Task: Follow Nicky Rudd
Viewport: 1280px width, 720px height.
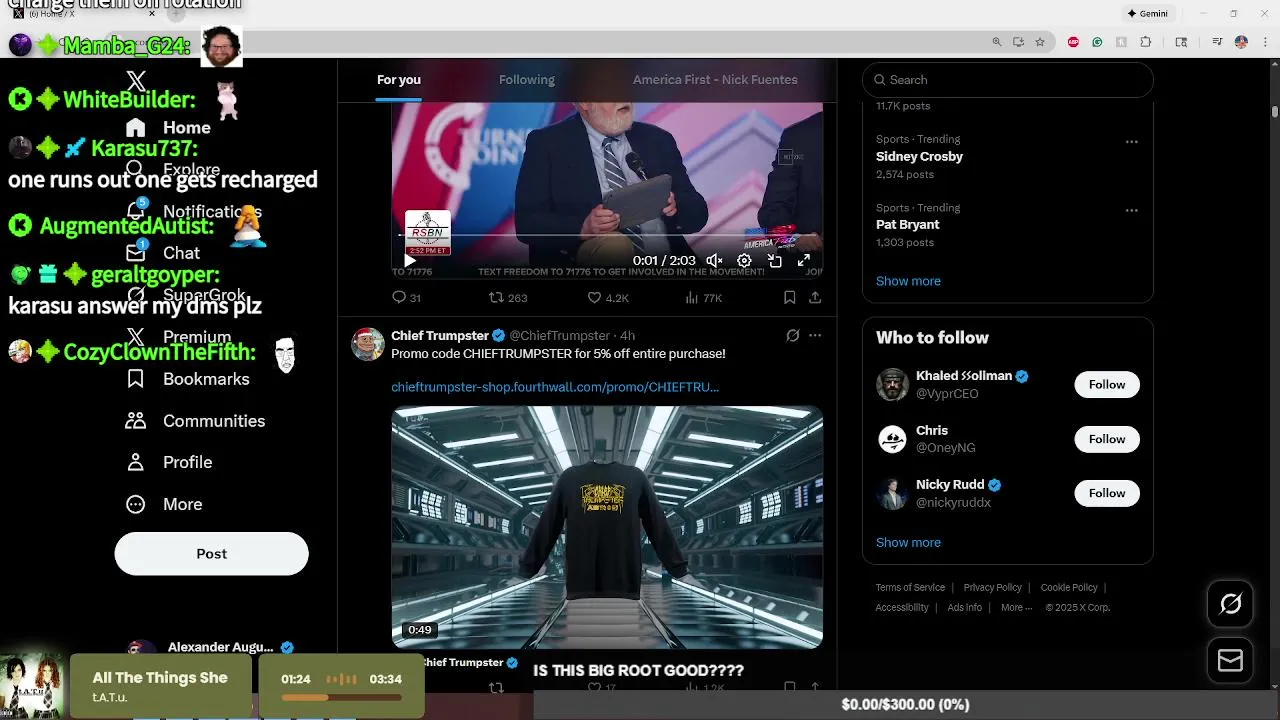Action: coord(1107,493)
